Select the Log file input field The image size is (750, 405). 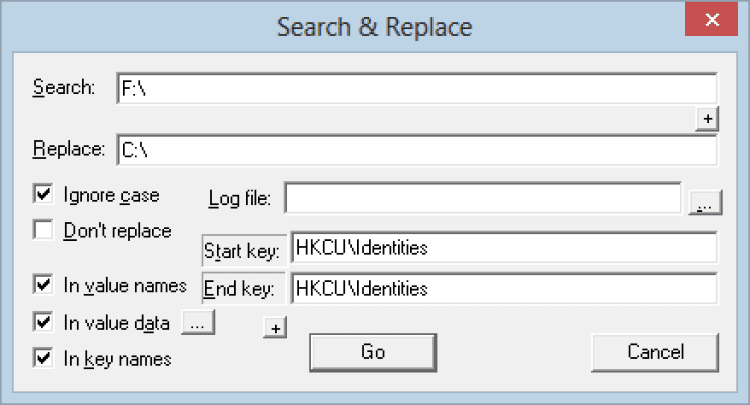click(x=482, y=198)
